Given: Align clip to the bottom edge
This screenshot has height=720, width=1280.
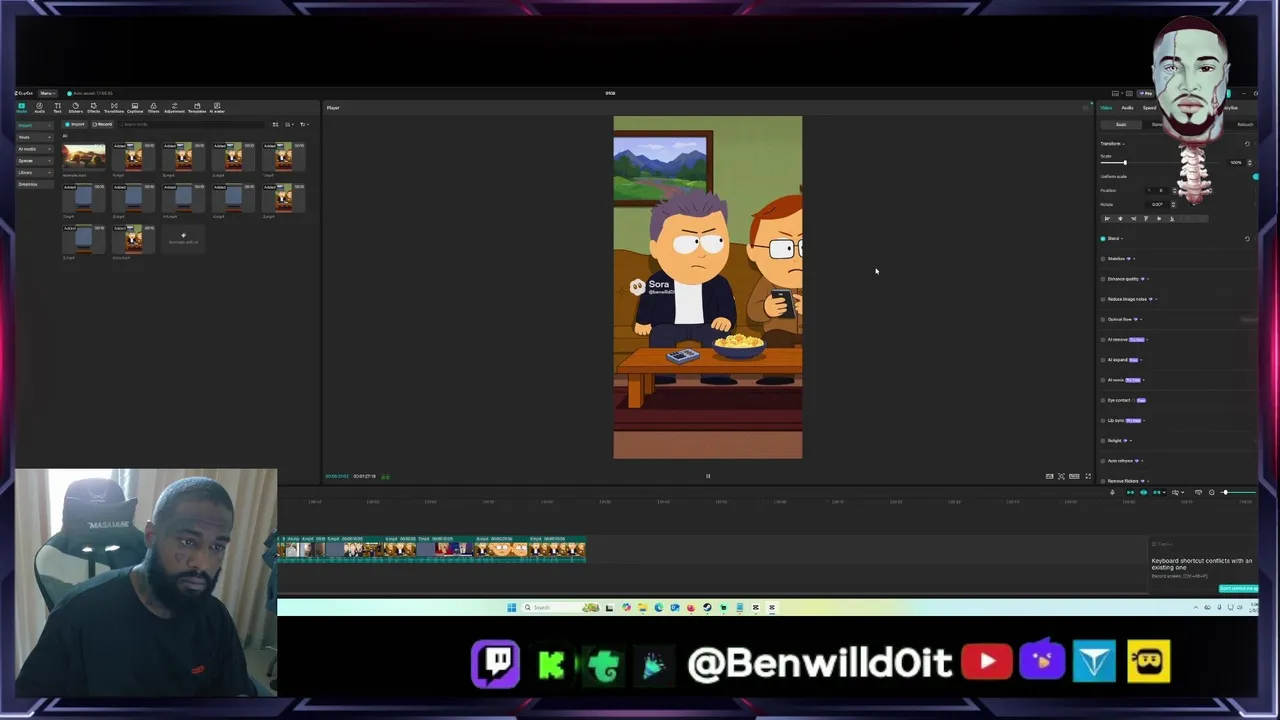Looking at the screenshot, I should tap(1172, 219).
